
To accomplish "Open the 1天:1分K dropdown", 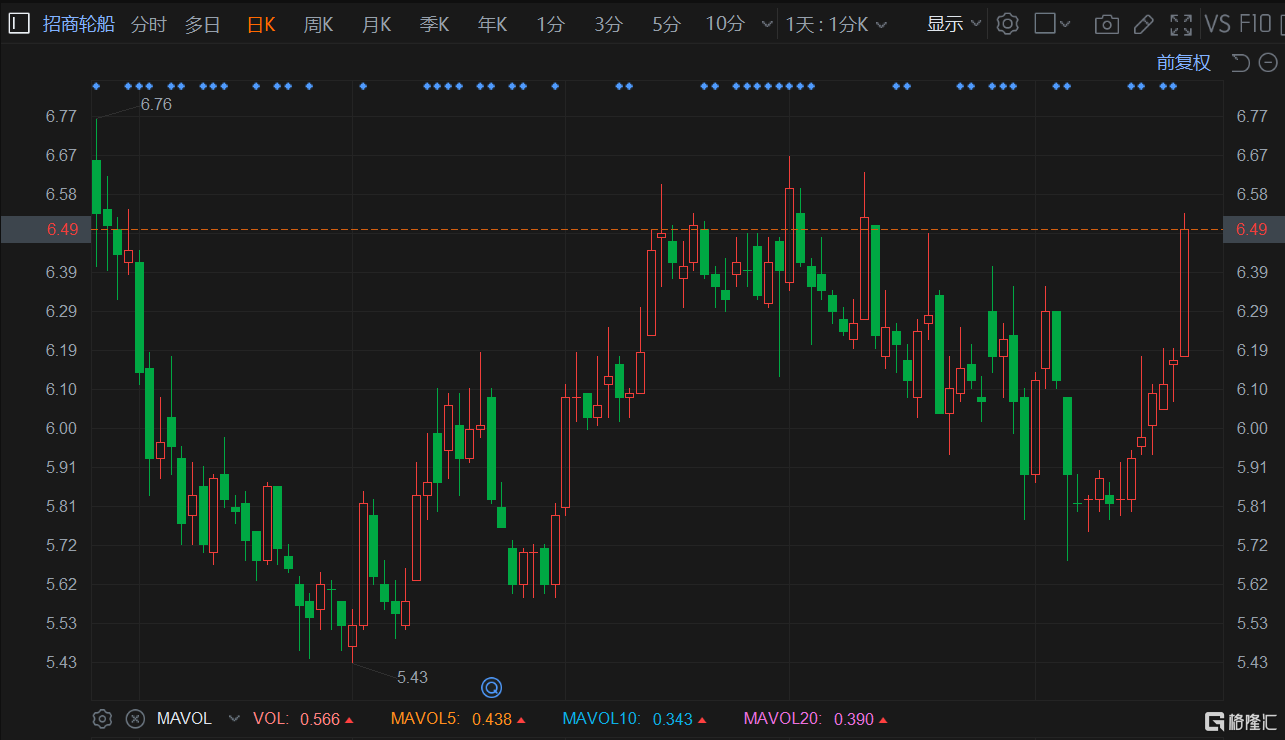I will click(836, 24).
